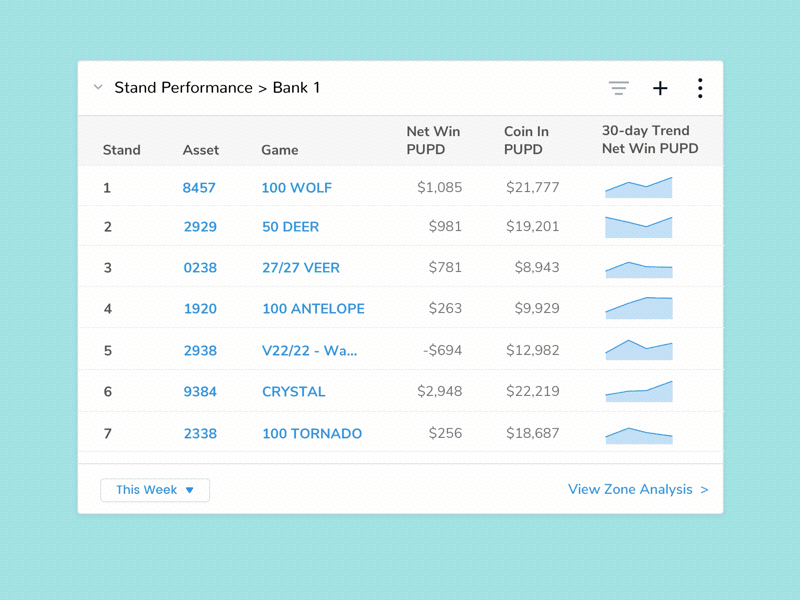Select the row for stand 5
The height and width of the screenshot is (600, 800).
(400, 350)
